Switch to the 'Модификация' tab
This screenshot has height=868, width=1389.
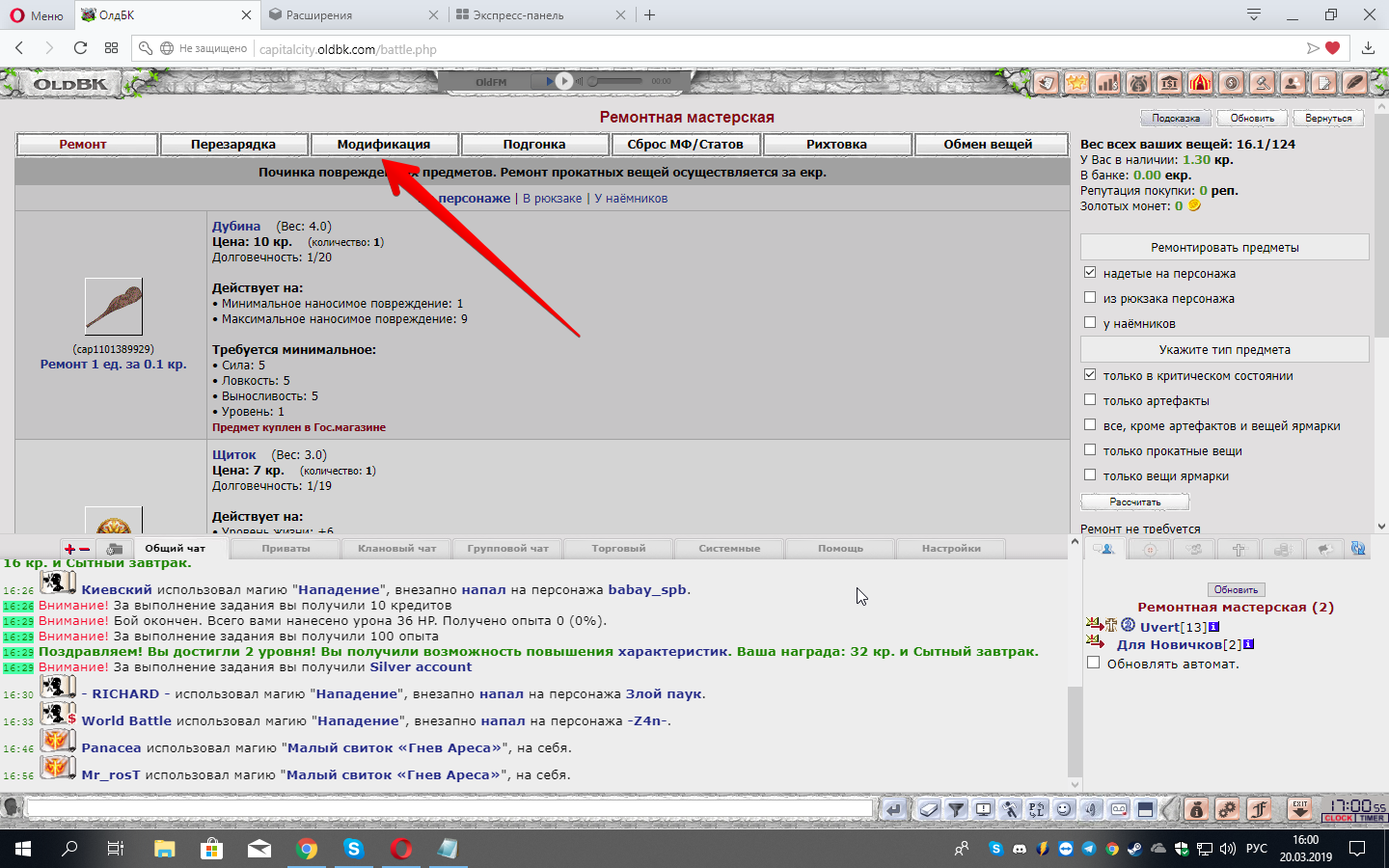point(383,145)
